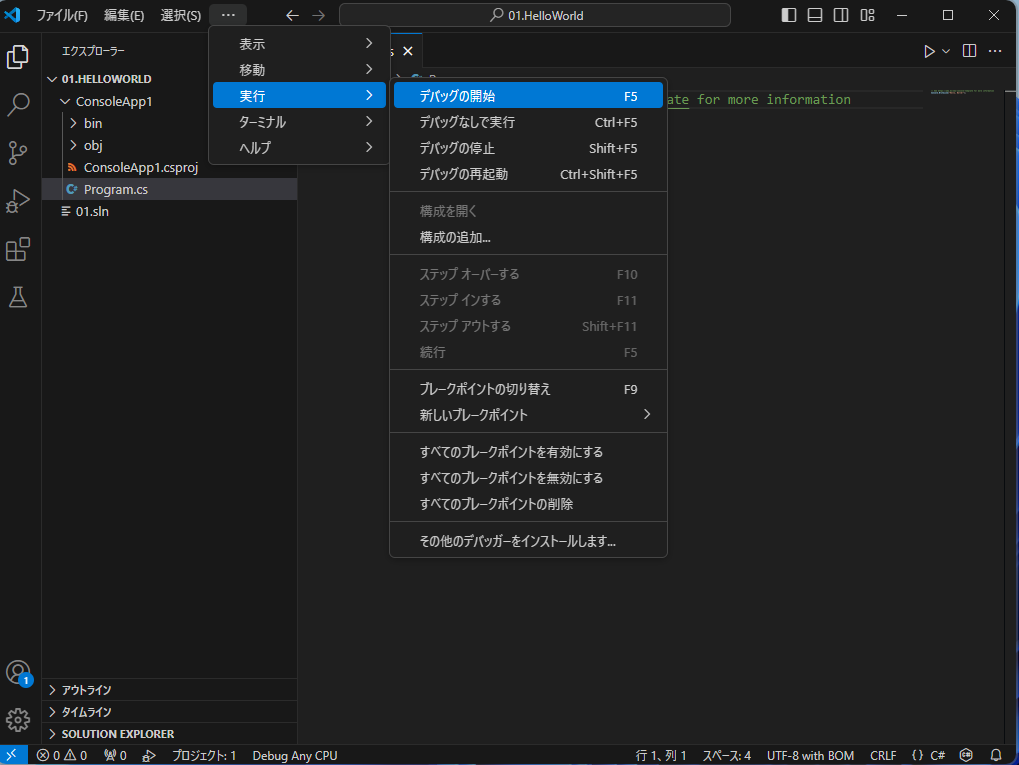This screenshot has width=1019, height=765.
Task: Open the Accounts menu icon
Action: [18, 672]
